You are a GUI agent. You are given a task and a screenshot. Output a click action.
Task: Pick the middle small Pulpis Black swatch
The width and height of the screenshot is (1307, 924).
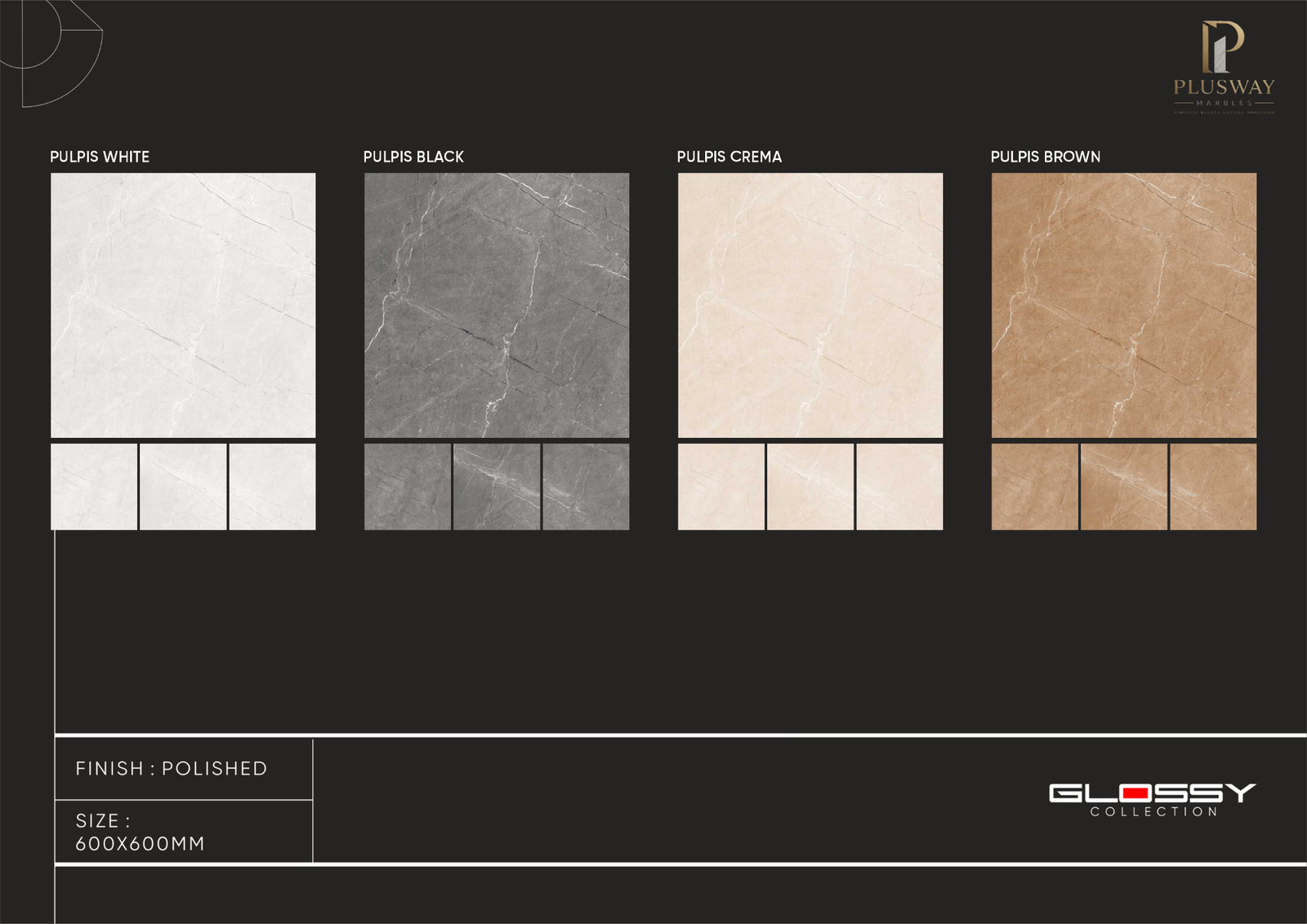pyautogui.click(x=497, y=487)
